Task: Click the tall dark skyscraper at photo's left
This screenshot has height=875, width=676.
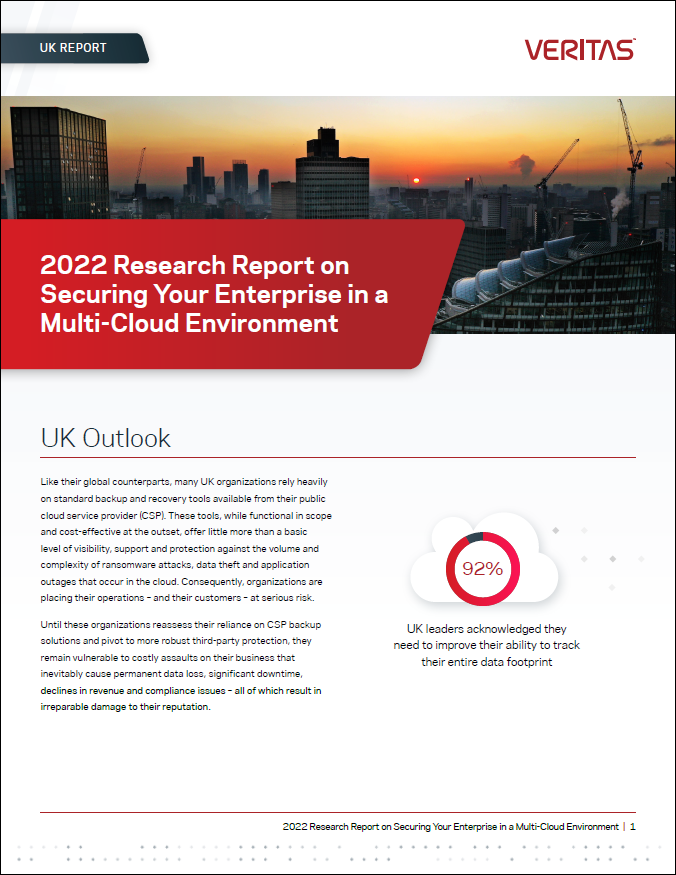Action: point(58,160)
